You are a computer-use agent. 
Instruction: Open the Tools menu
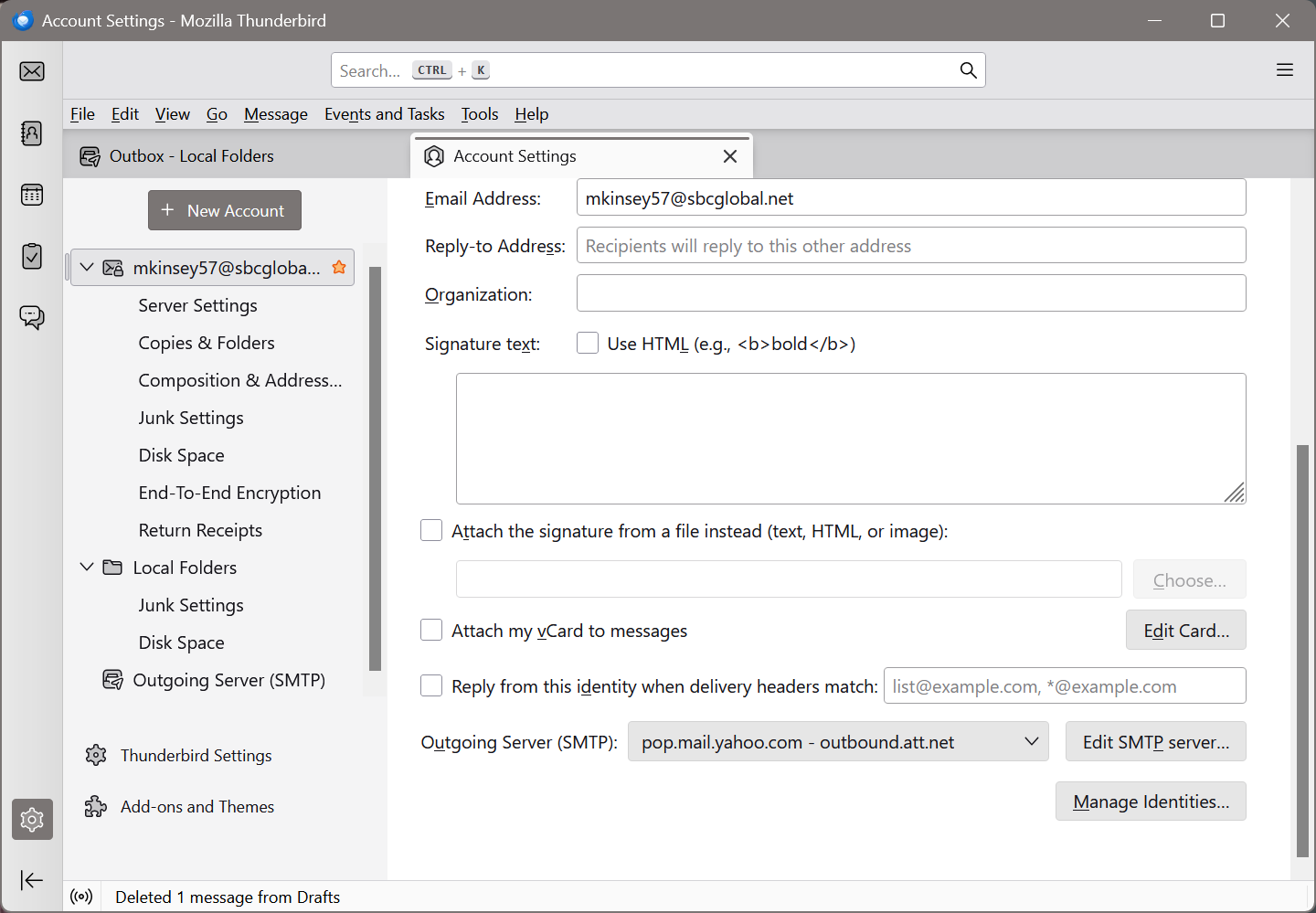coord(479,114)
